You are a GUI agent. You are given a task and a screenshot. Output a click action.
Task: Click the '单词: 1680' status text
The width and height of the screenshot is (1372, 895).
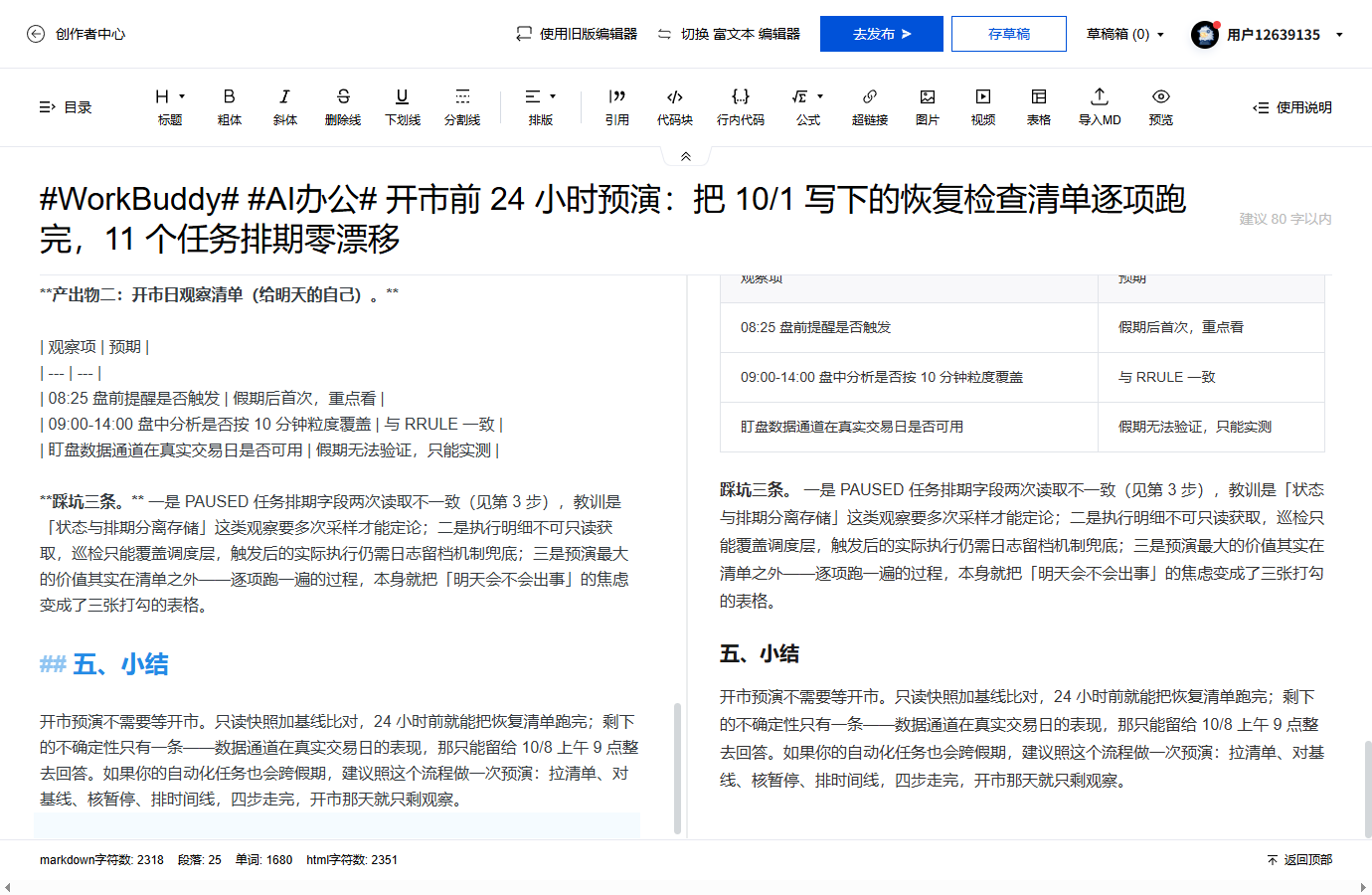coord(263,860)
